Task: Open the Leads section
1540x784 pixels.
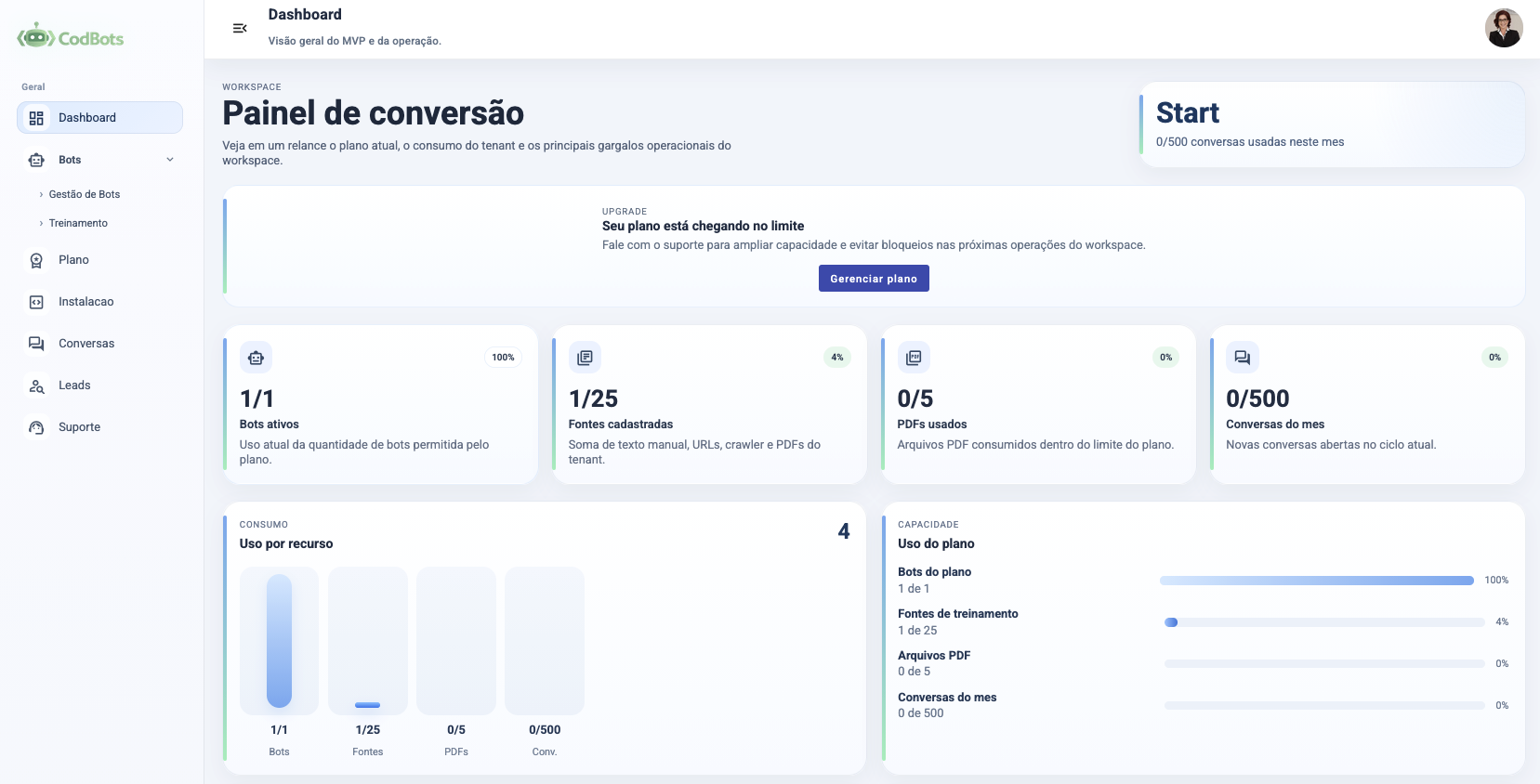Action: coord(99,385)
